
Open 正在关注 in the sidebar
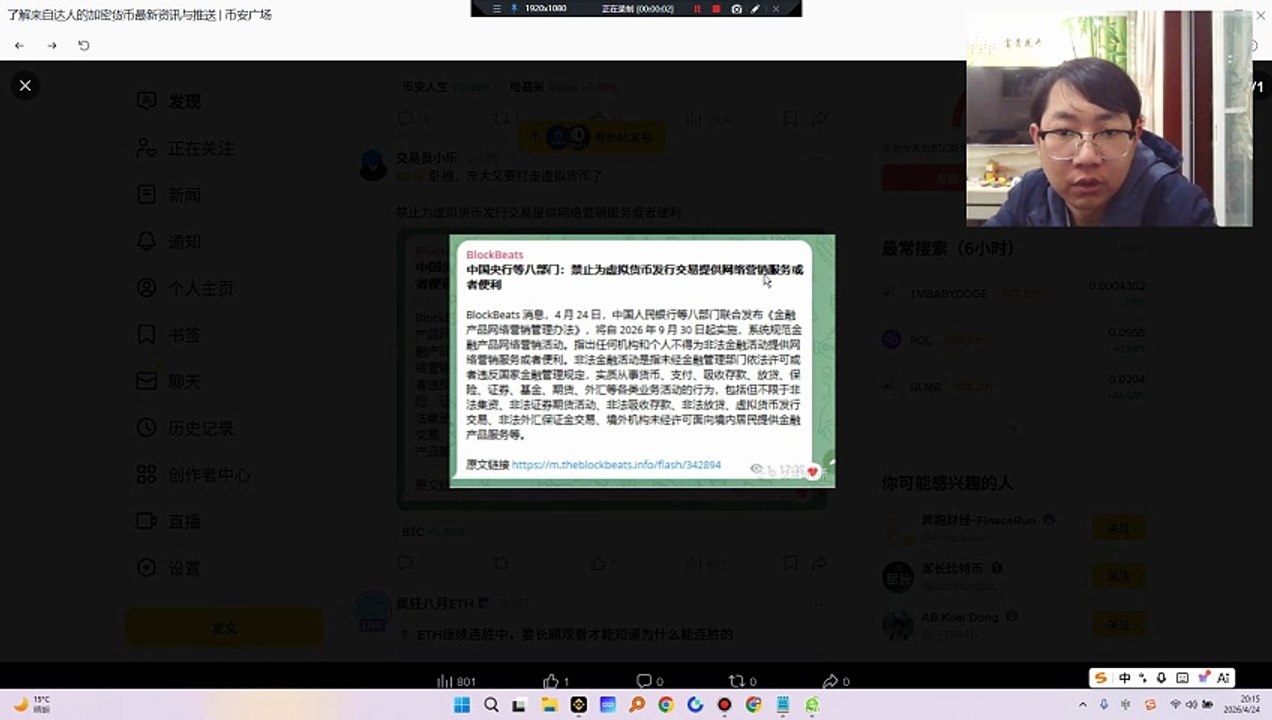(186, 148)
